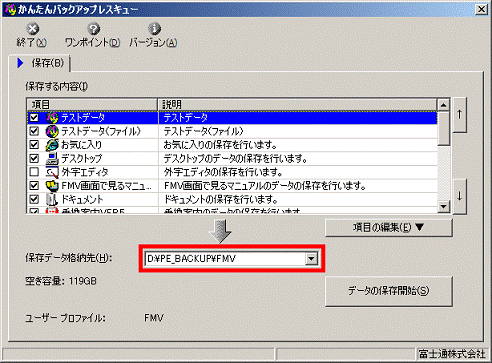
Task: Click the description 'お気に入りの保存を行います。'
Action: [x=220, y=145]
